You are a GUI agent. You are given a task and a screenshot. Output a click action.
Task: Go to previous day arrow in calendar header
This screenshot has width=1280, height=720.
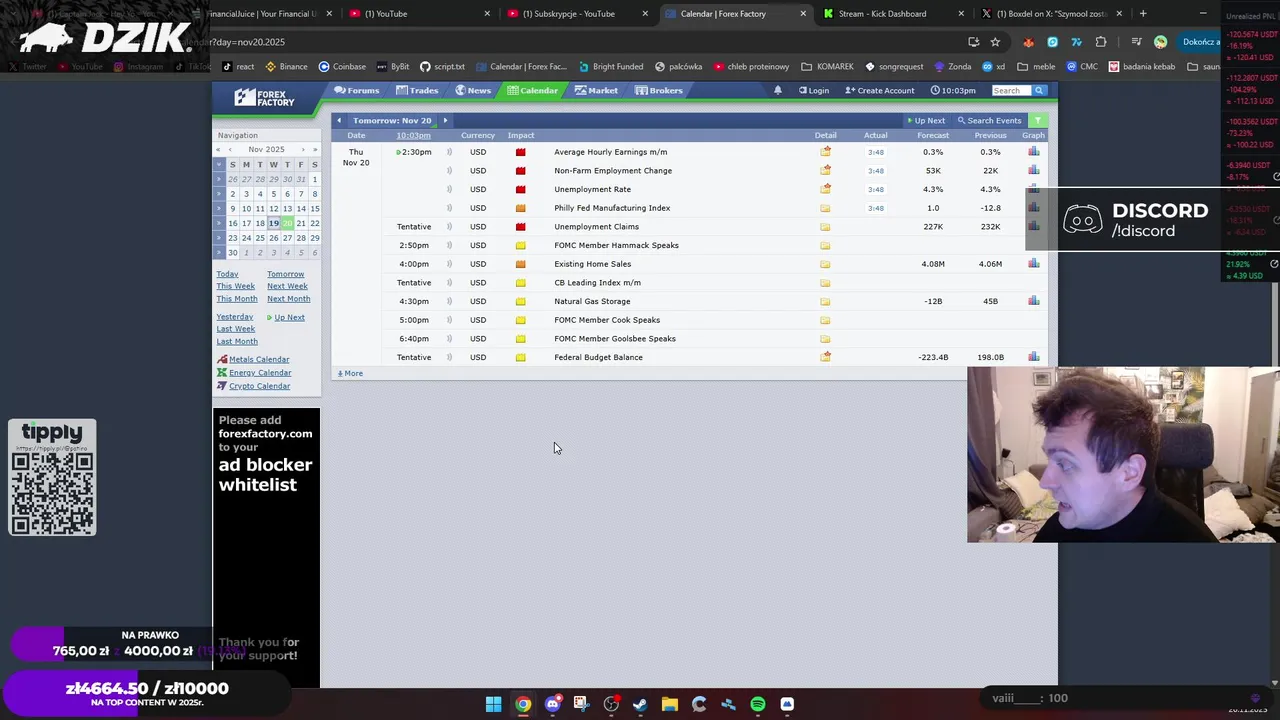coord(339,121)
